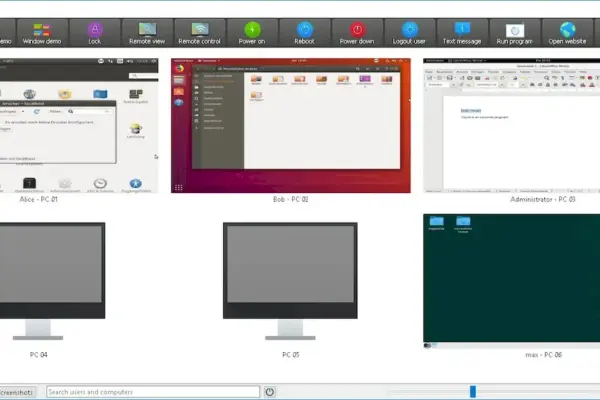
Task: Select the max - PC 06 thumbnail
Action: 512,281
